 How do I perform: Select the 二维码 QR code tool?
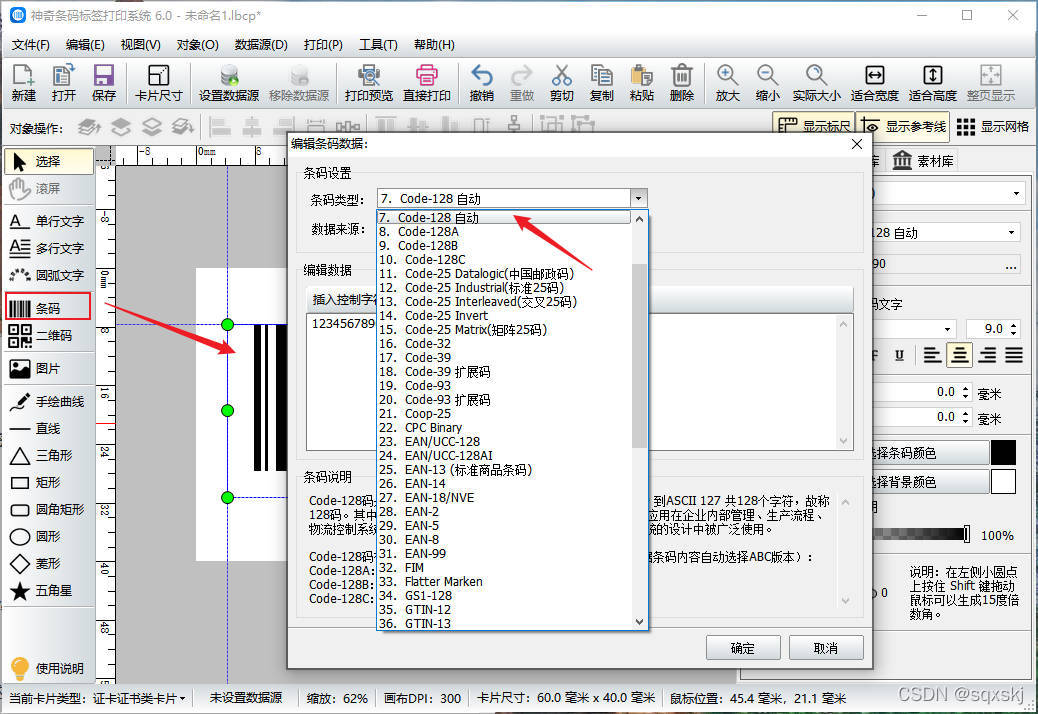pyautogui.click(x=48, y=335)
